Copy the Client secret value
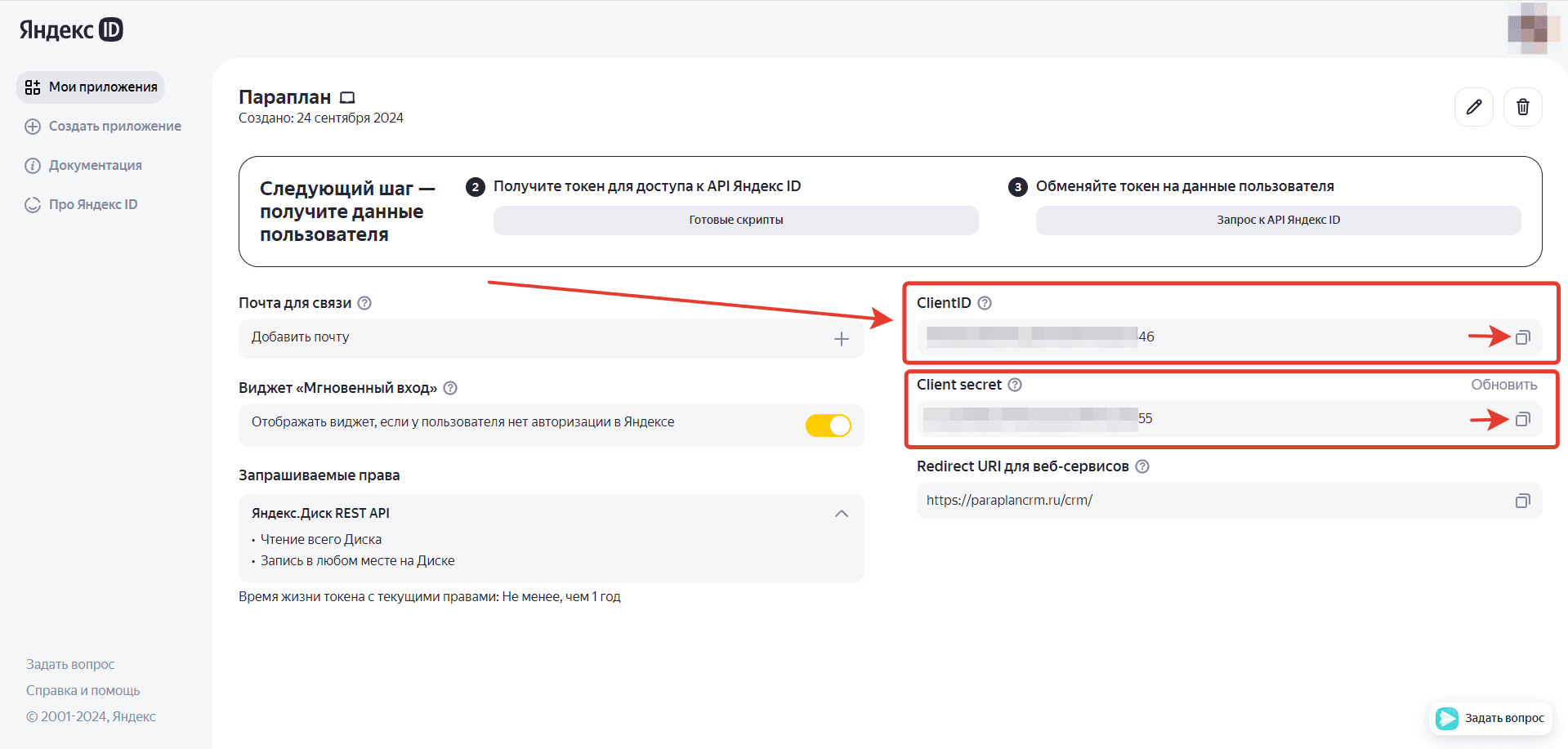Screen dimensions: 1568x749 [x=1522, y=419]
